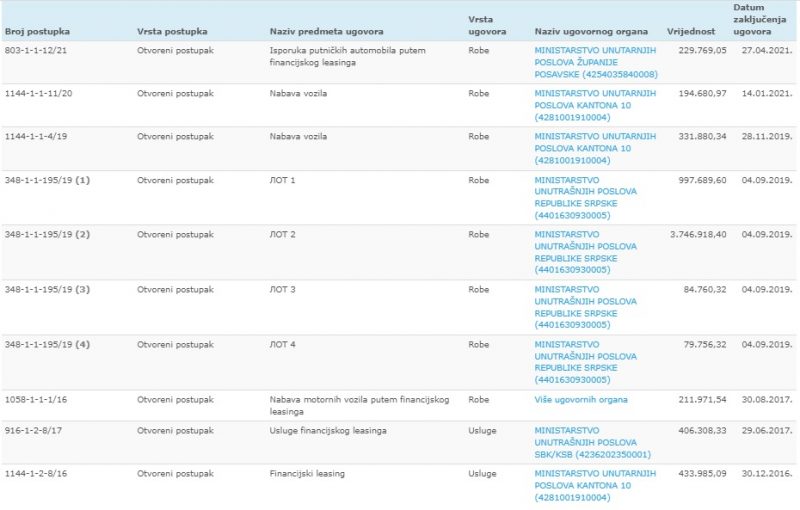Image resolution: width=800 pixels, height=510 pixels.
Task: Open the contracting authority link for ЛОТ 4
Action: (x=586, y=364)
